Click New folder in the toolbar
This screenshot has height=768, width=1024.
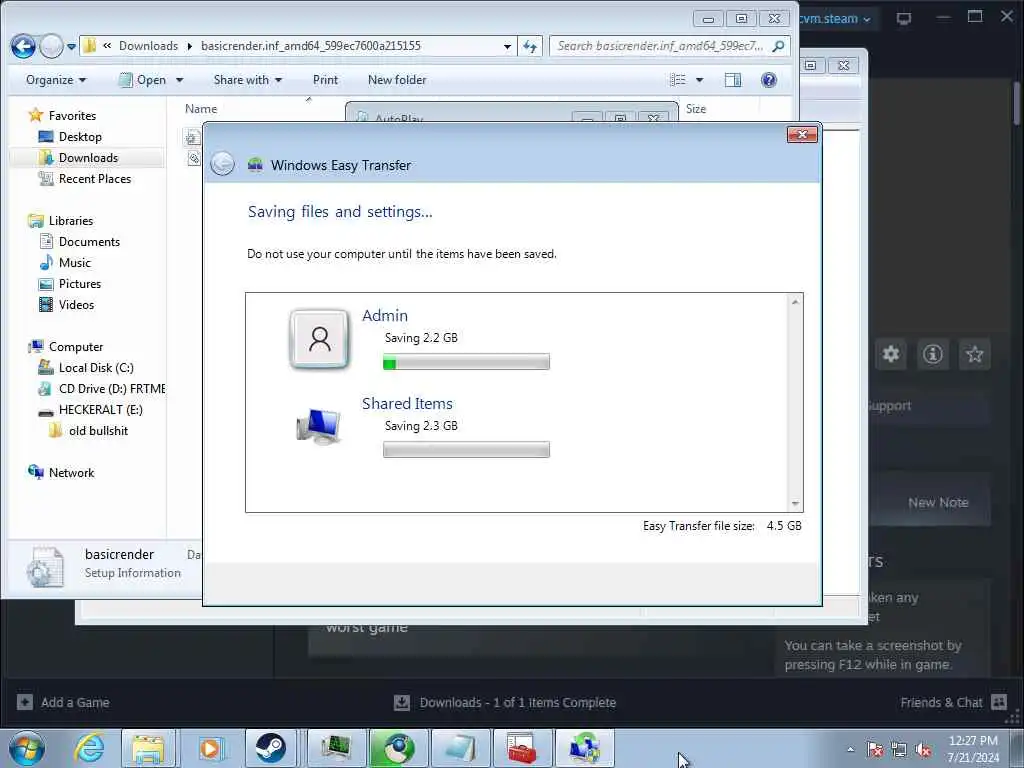(x=397, y=80)
